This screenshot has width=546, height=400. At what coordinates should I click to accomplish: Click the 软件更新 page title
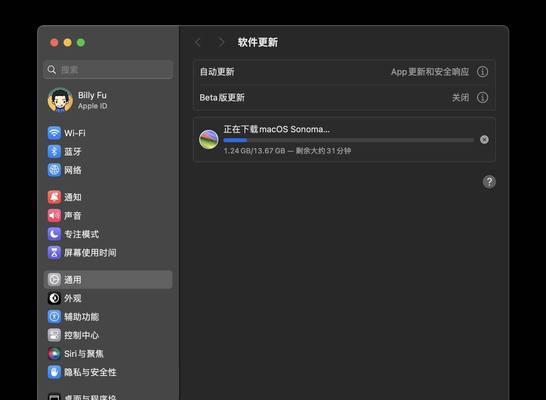point(258,42)
